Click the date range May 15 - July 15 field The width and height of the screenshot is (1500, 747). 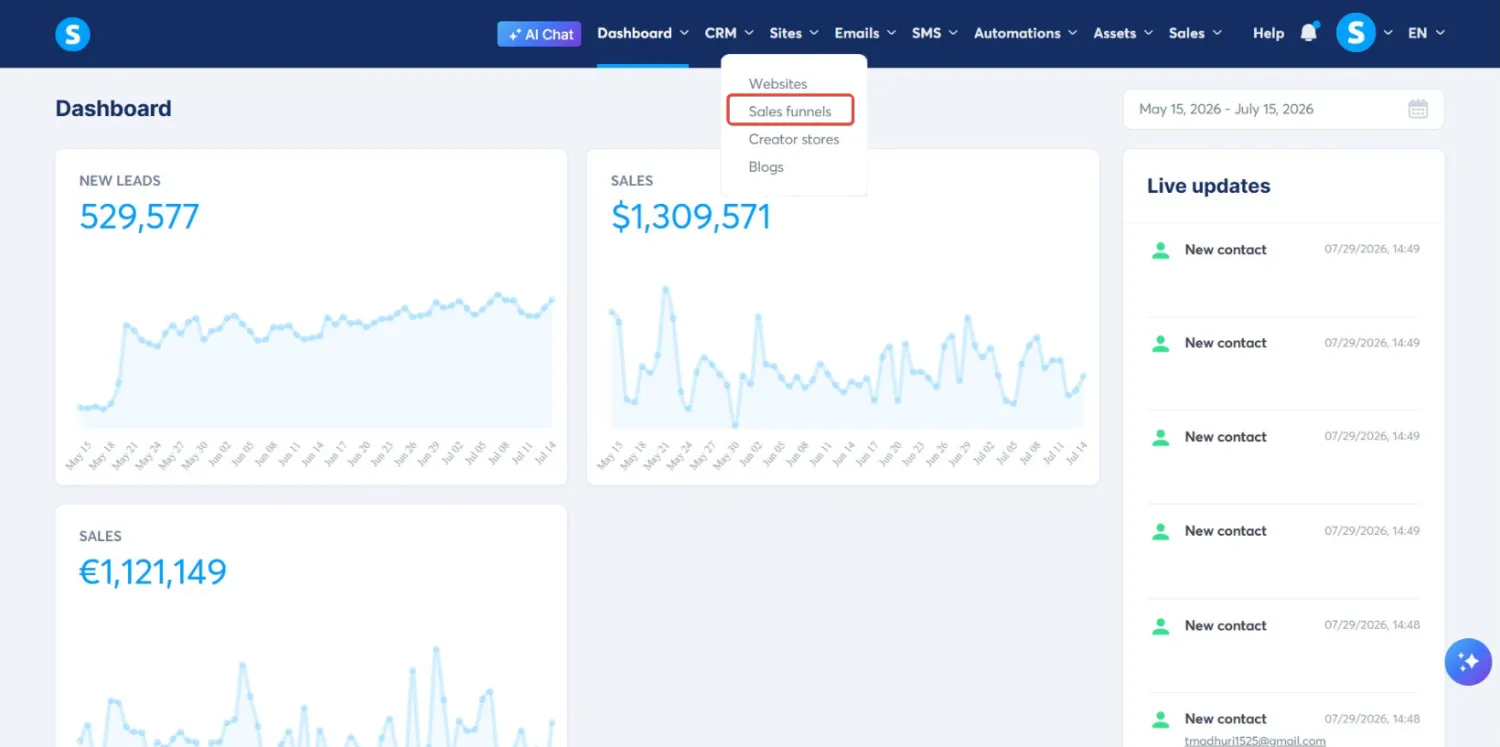[x=1283, y=109]
